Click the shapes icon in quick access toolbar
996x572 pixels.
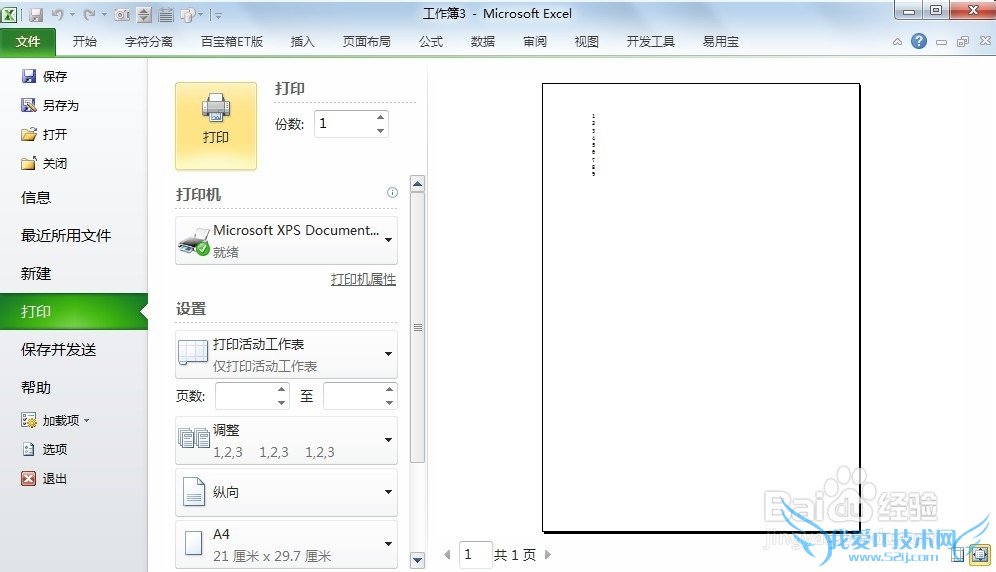[x=189, y=14]
